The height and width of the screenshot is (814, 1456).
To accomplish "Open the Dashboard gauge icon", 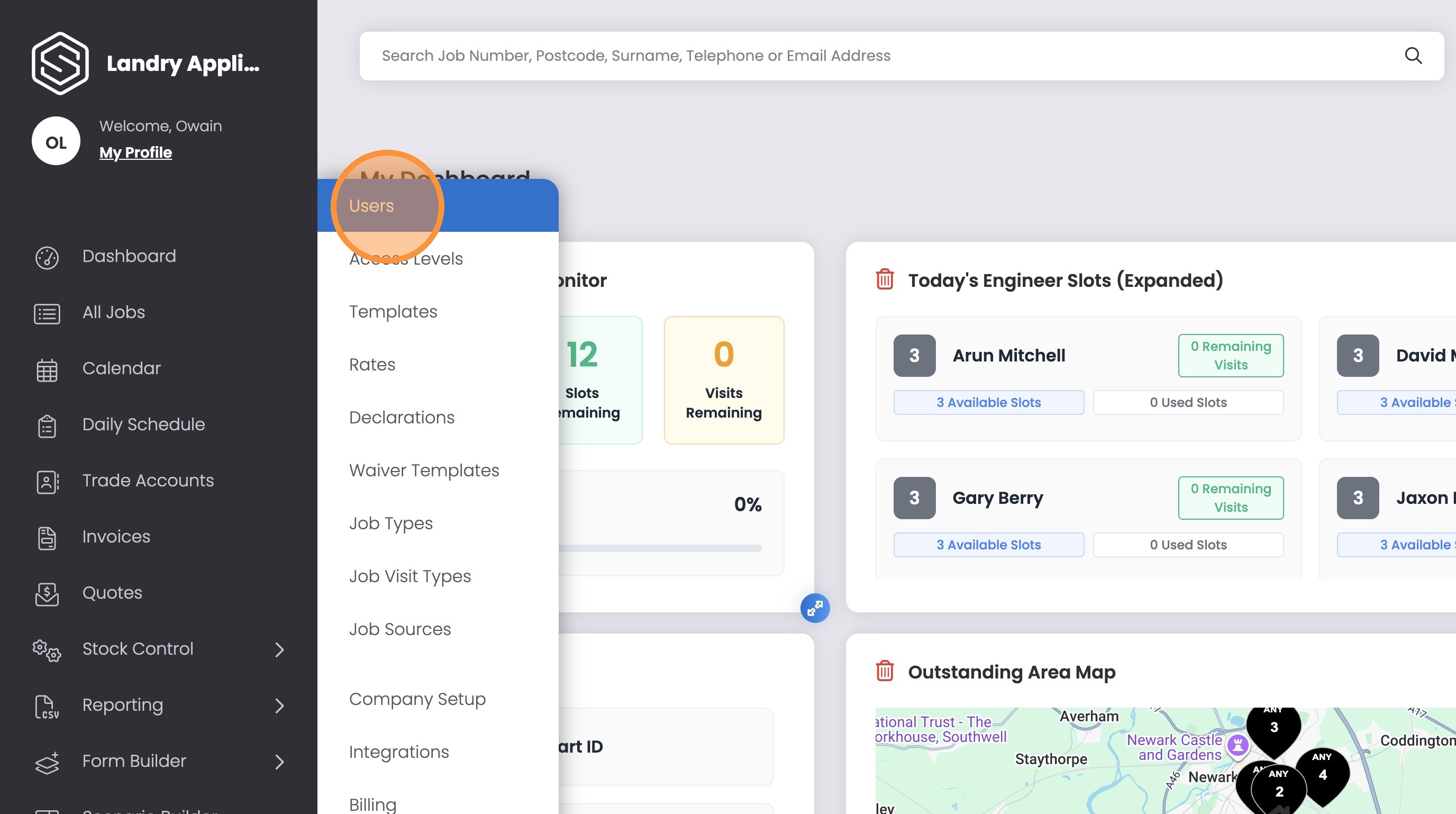I will pos(47,257).
